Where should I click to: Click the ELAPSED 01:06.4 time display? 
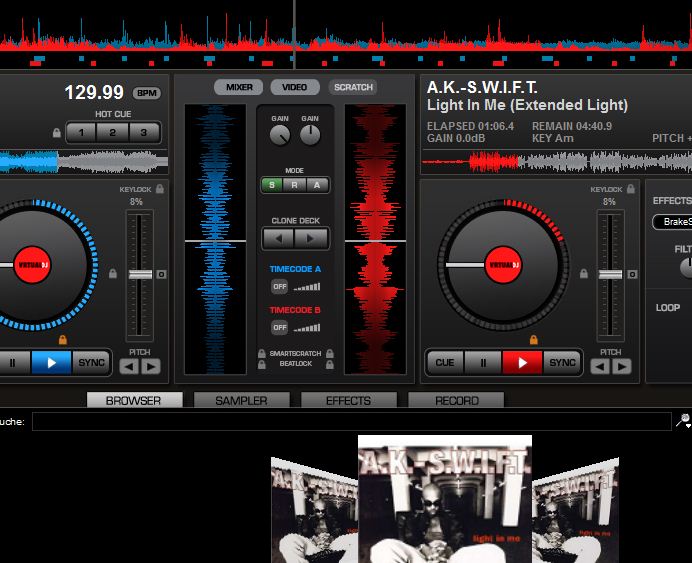pyautogui.click(x=470, y=126)
